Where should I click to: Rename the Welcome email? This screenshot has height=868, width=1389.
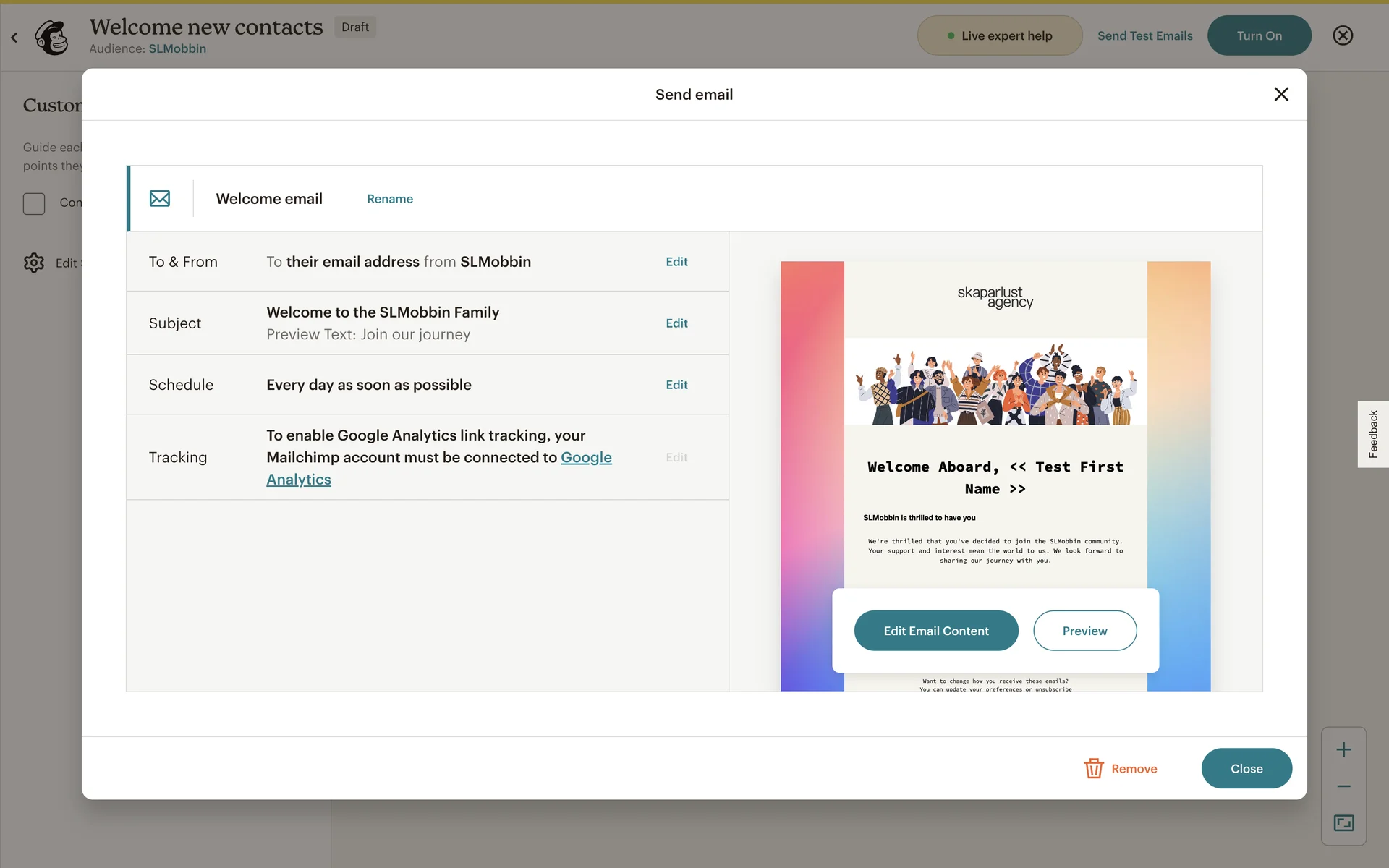(389, 199)
